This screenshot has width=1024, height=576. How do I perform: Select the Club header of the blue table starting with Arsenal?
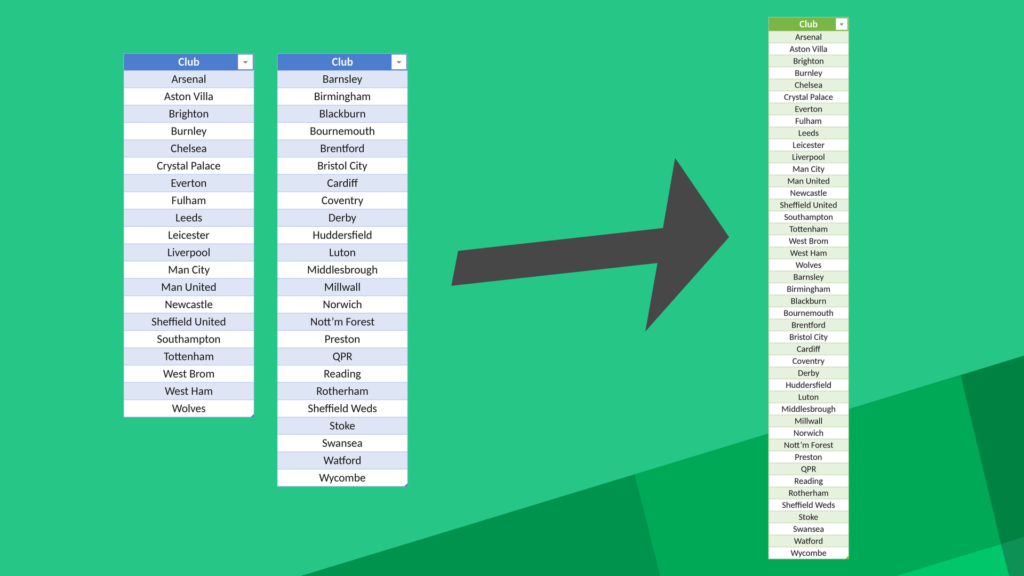[189, 62]
